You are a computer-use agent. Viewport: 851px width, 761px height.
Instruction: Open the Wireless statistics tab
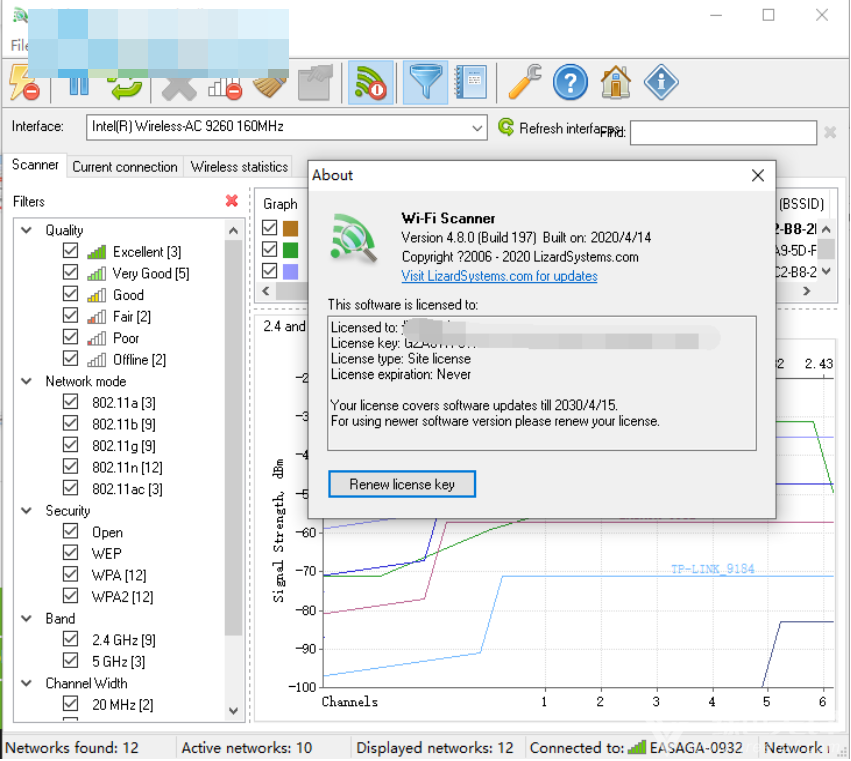pos(239,167)
